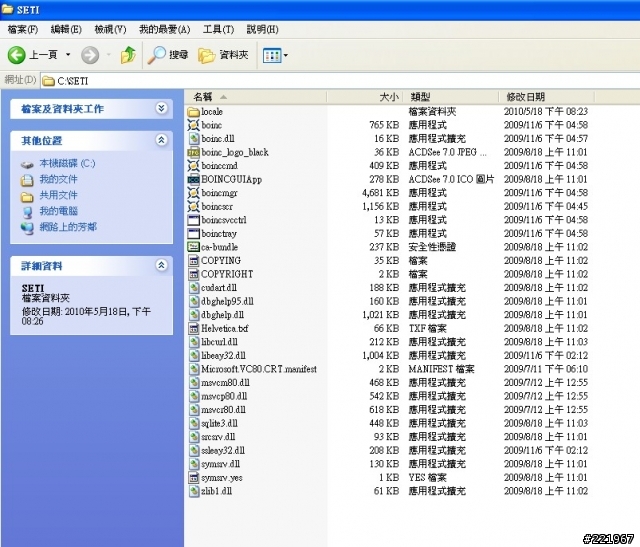Open the back history dropdown arrow
The image size is (640, 547).
[68, 55]
